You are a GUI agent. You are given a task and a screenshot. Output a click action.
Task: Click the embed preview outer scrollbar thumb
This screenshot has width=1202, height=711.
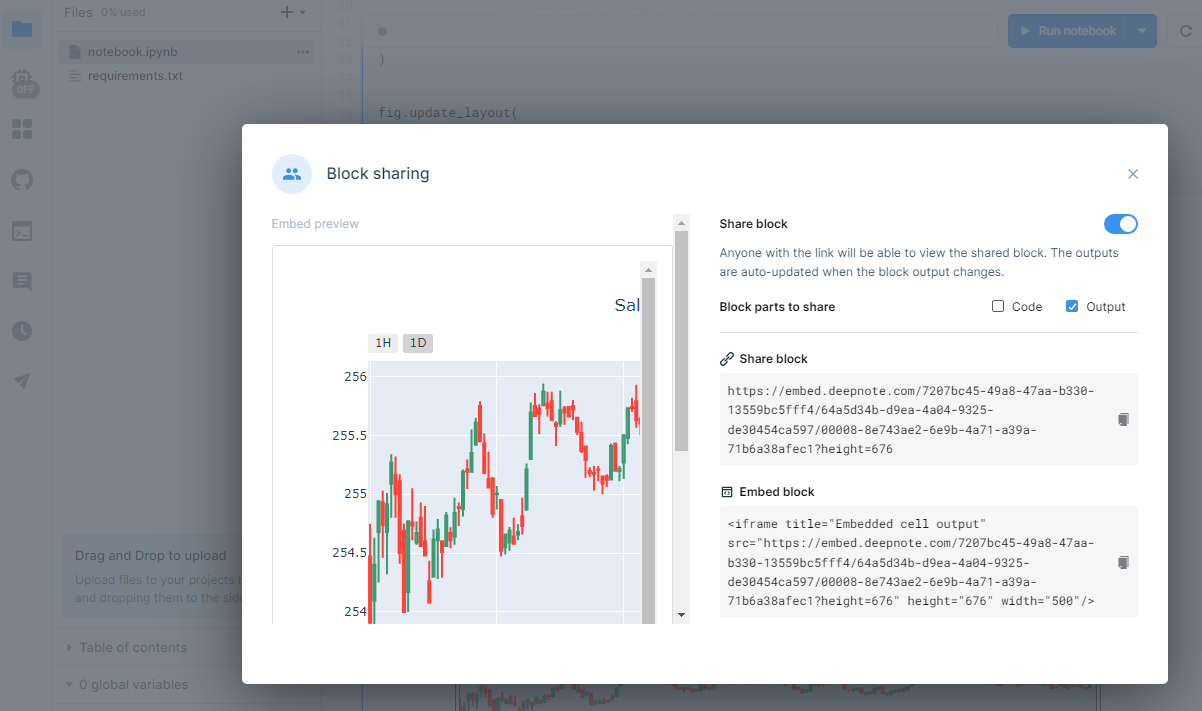[x=682, y=341]
